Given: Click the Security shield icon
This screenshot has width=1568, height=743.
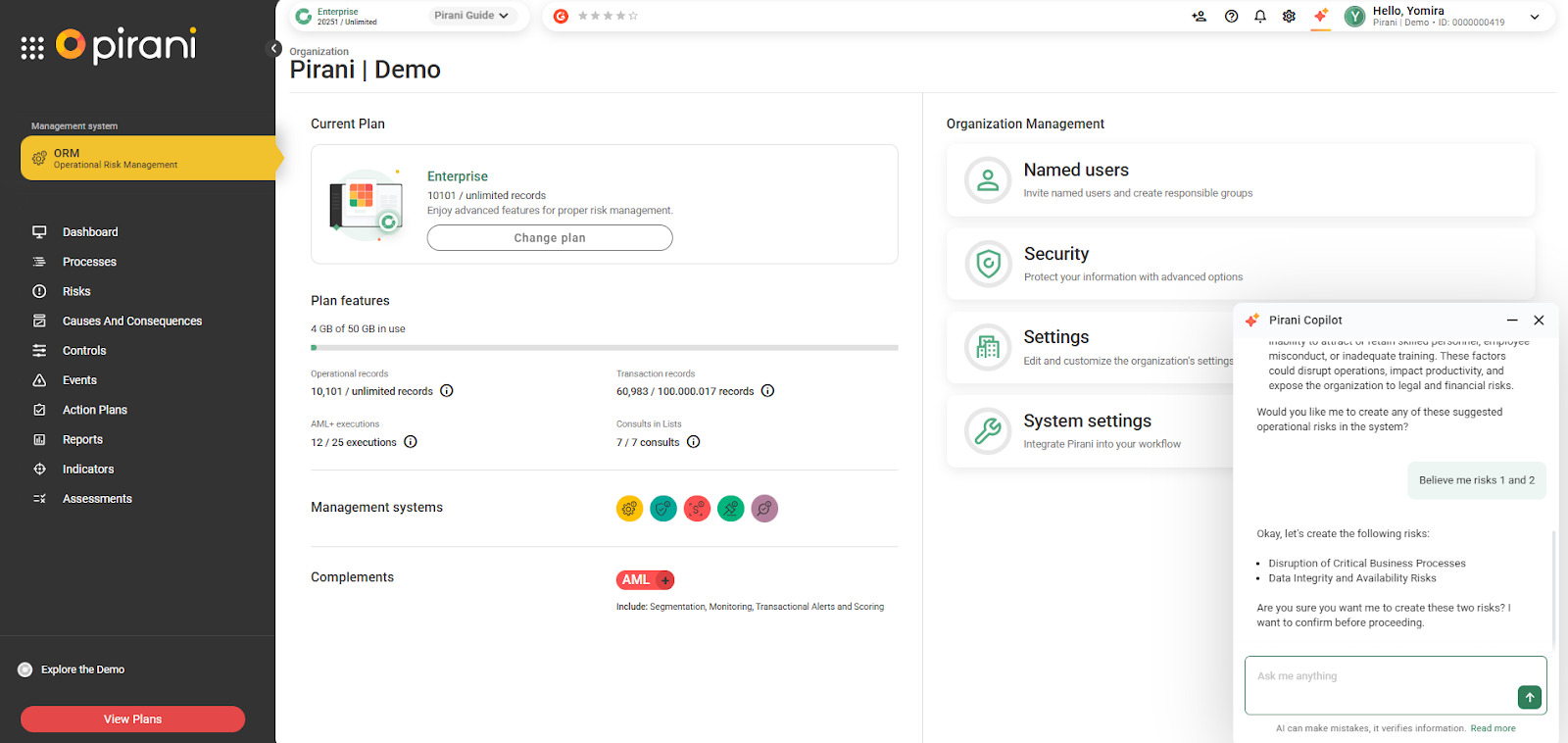Looking at the screenshot, I should click(988, 264).
